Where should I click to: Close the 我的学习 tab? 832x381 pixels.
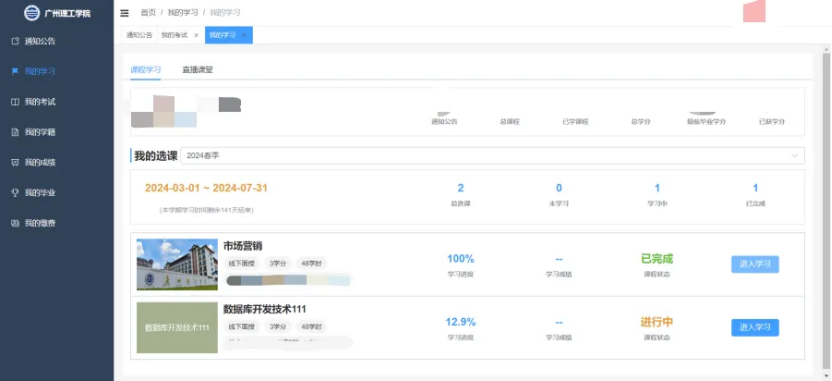[244, 35]
